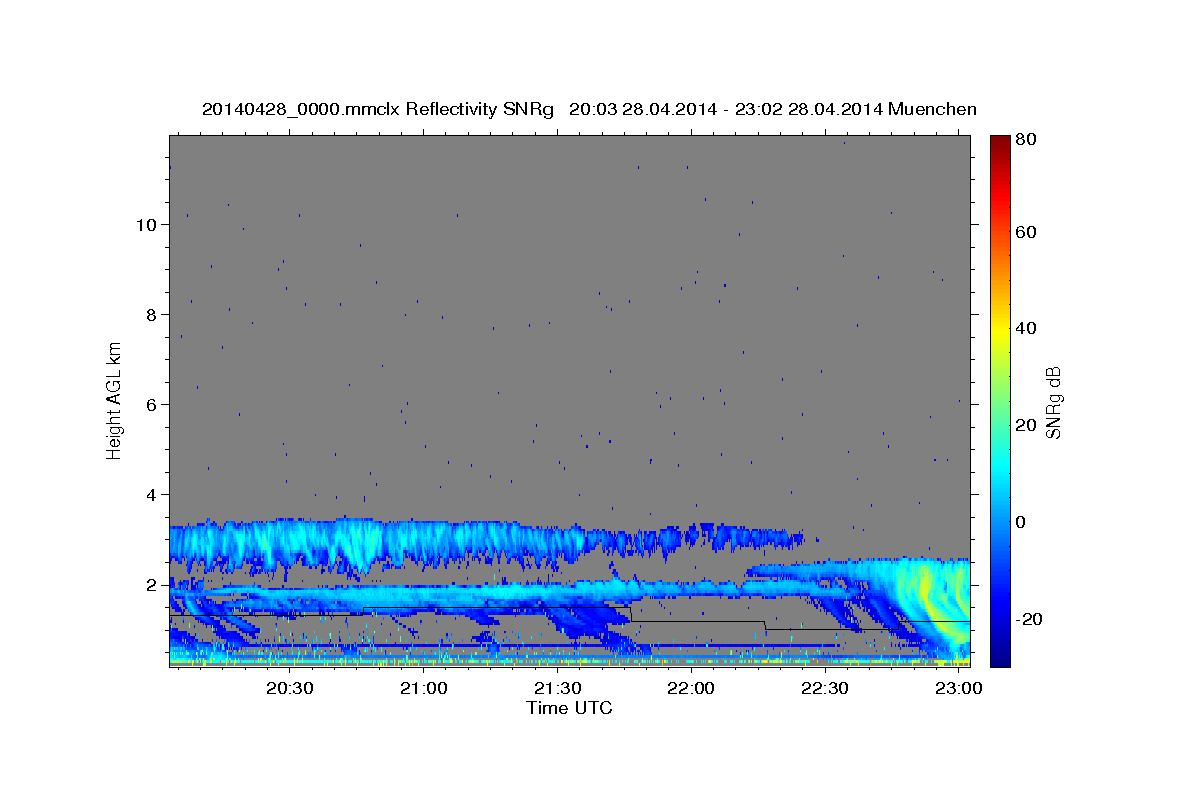
Task: Click the height axis label 8
Action: click(152, 315)
